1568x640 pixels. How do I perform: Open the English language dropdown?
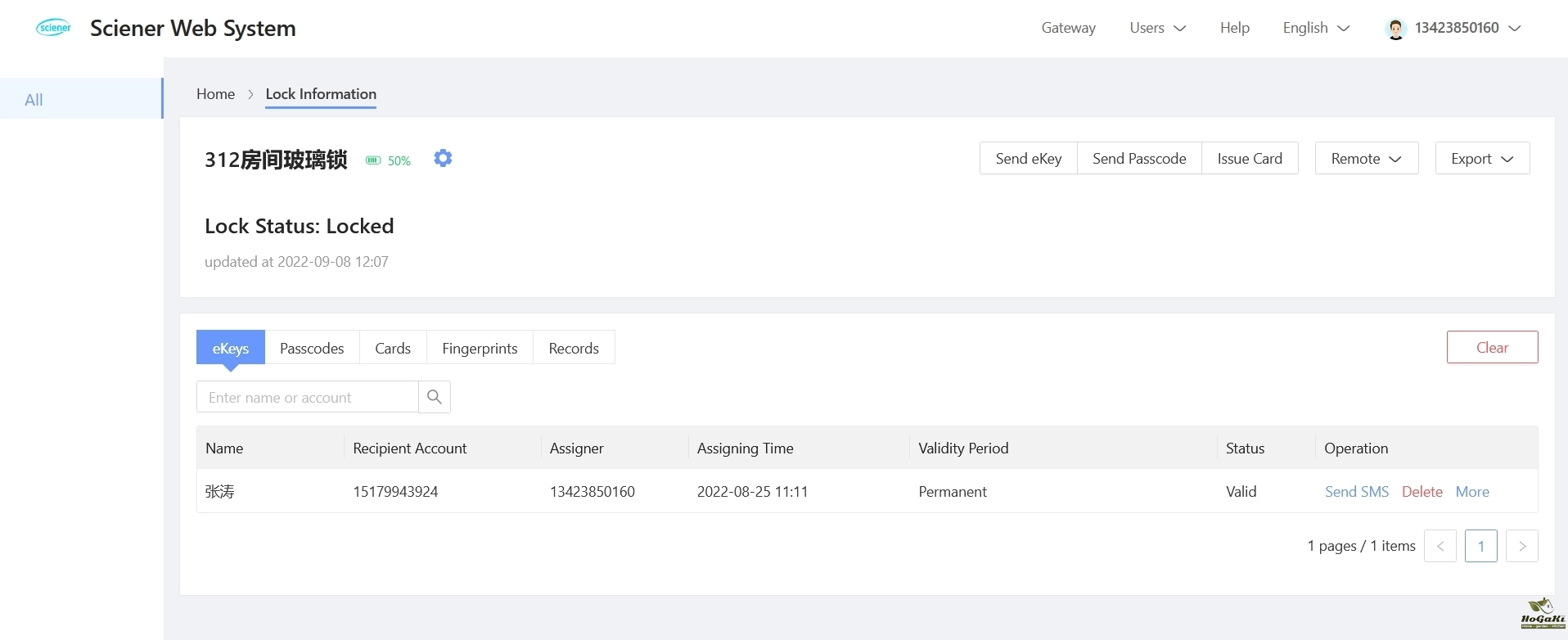coord(1315,28)
